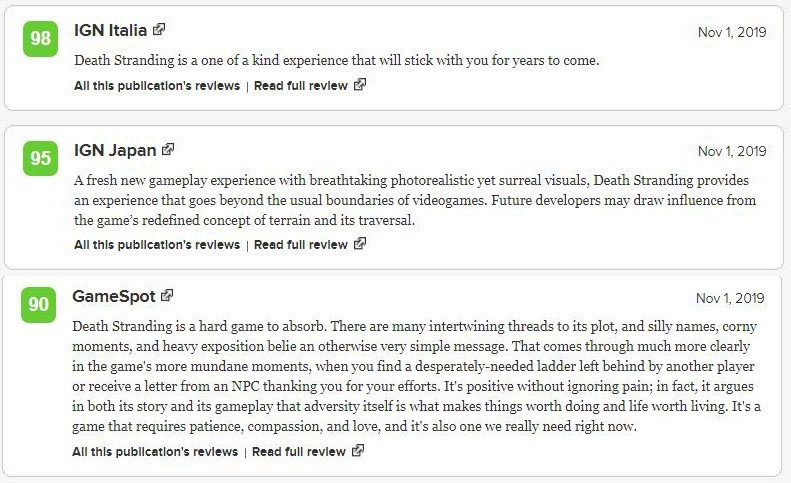Read full review from IGN Italia
The image size is (791, 483).
point(301,86)
